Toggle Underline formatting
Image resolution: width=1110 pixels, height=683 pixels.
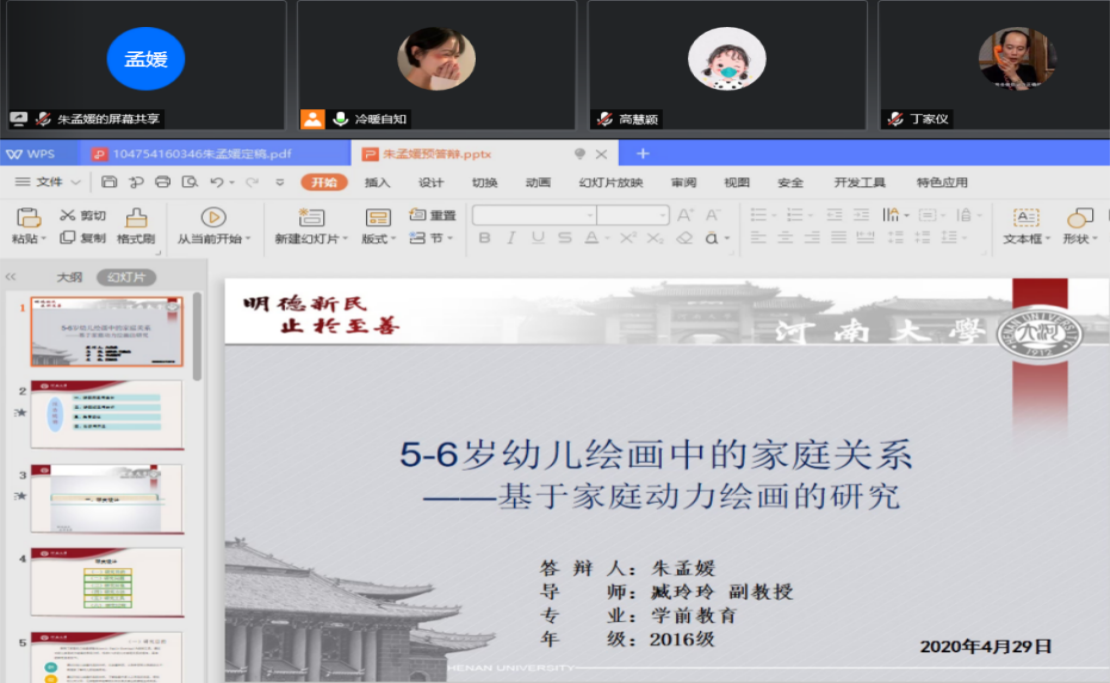pos(538,238)
